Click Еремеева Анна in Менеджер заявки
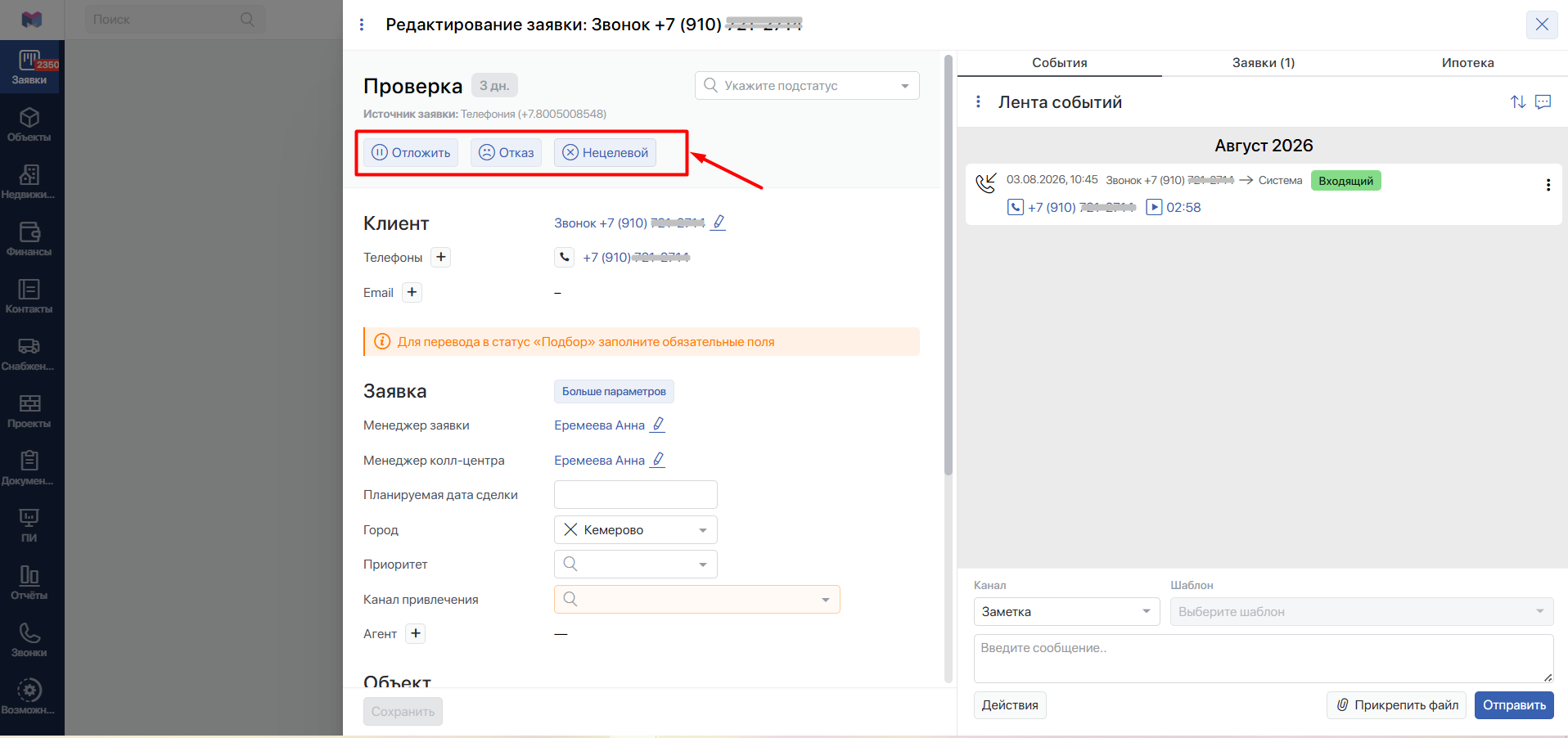1568x738 pixels. (x=599, y=425)
